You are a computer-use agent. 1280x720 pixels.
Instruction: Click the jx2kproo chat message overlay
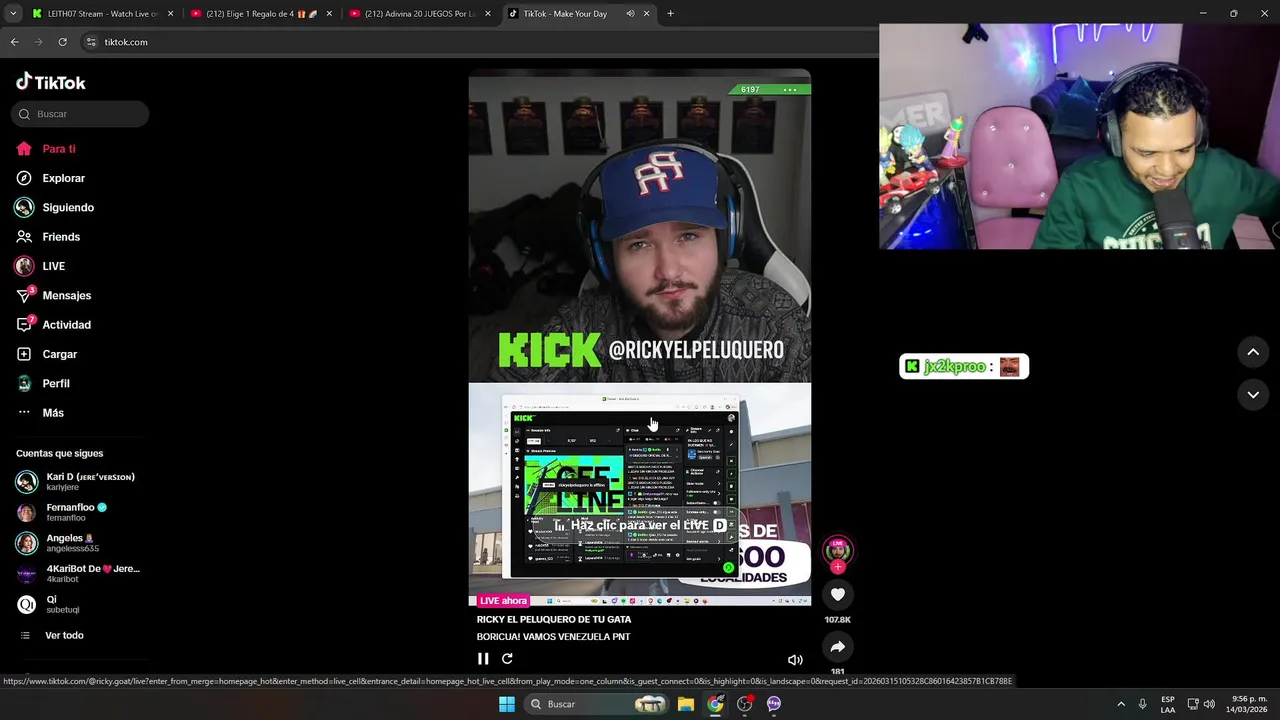pos(963,367)
